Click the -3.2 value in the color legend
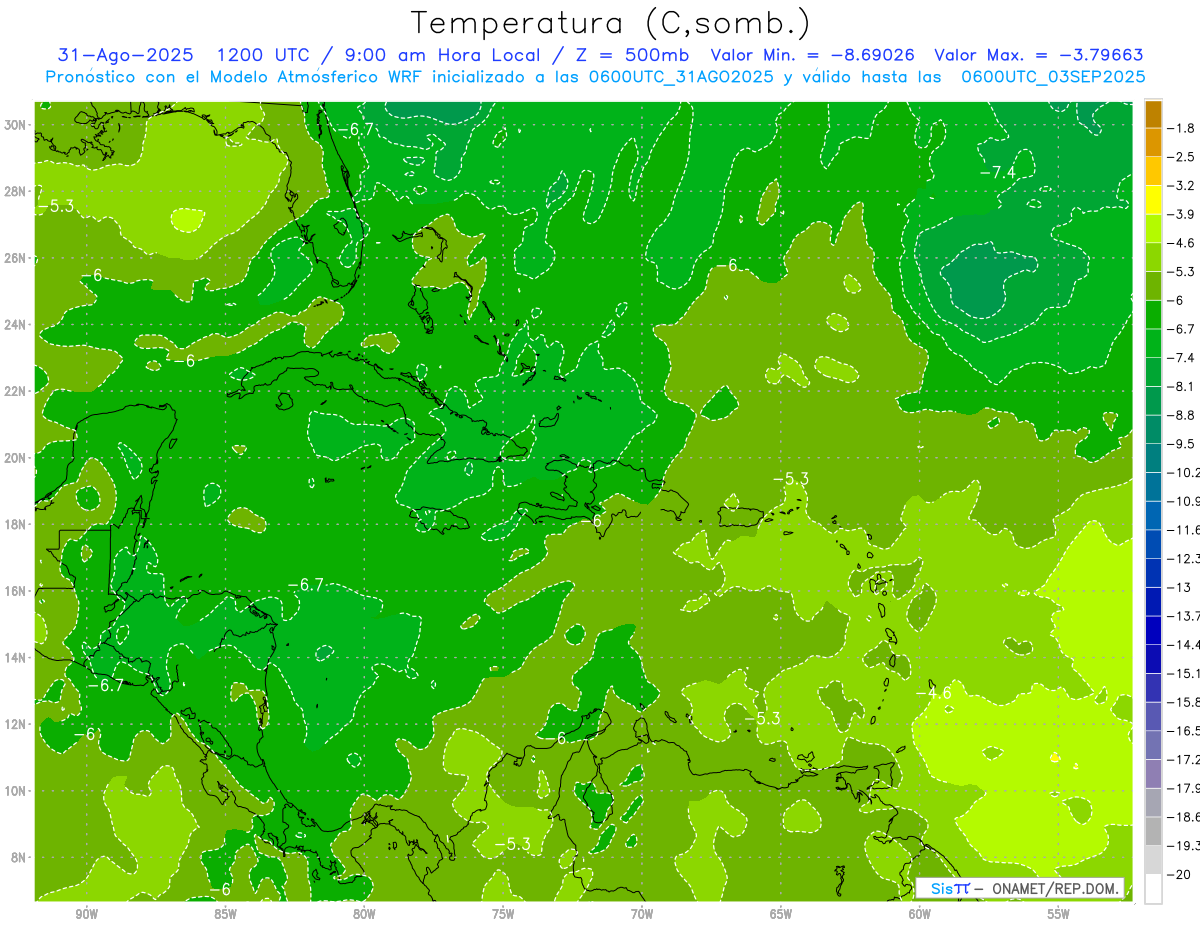This screenshot has height=927, width=1200. click(x=1180, y=186)
